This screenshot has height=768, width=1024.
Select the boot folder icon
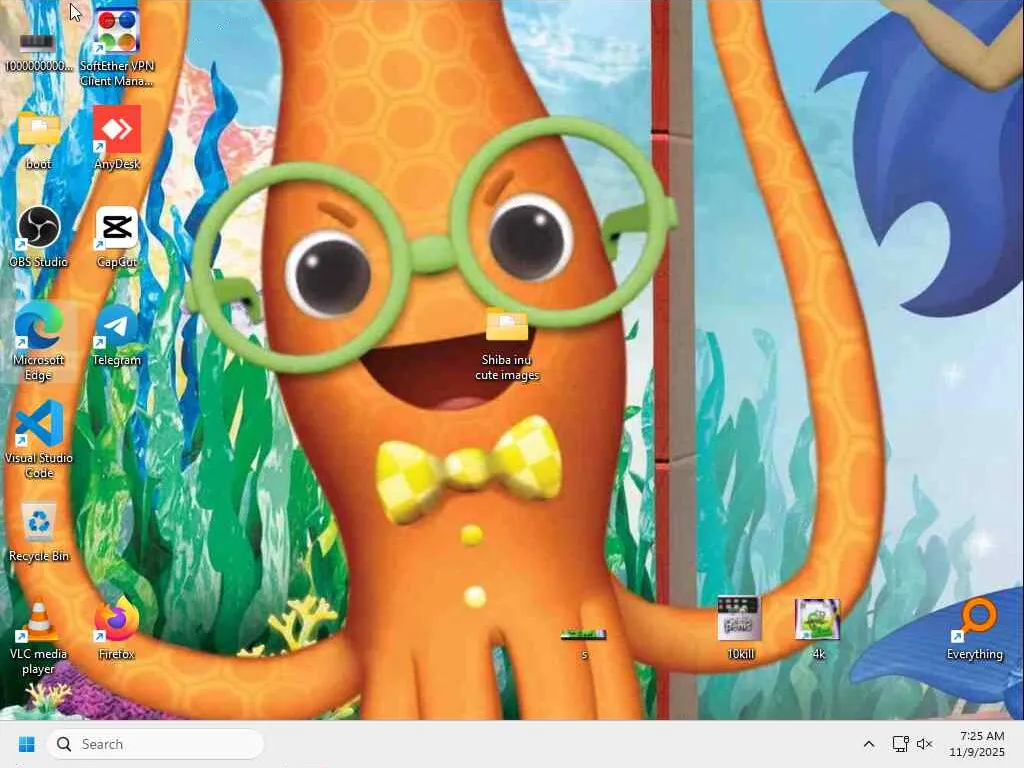(x=39, y=140)
